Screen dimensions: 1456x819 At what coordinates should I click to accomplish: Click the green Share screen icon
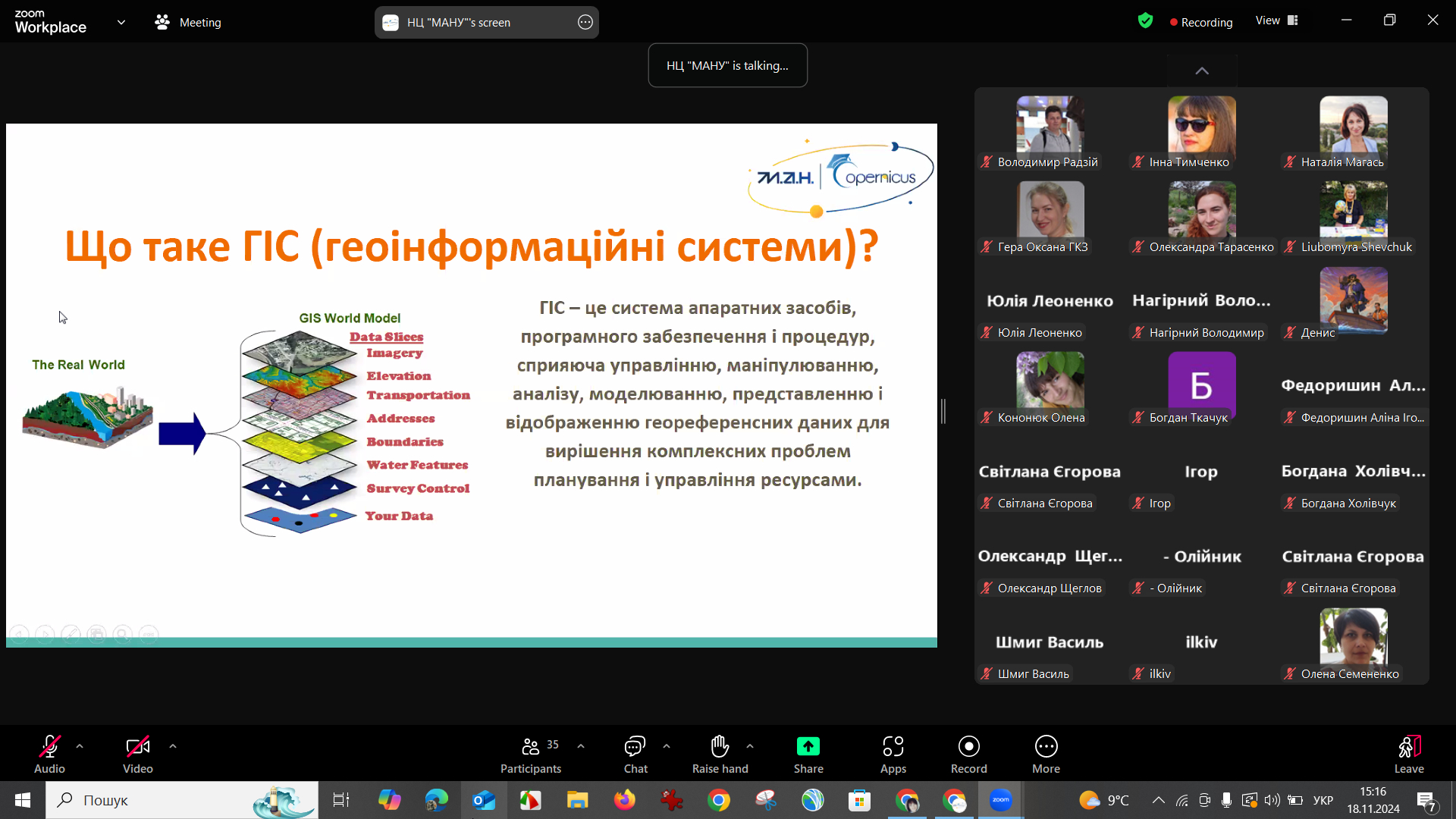coord(808,748)
